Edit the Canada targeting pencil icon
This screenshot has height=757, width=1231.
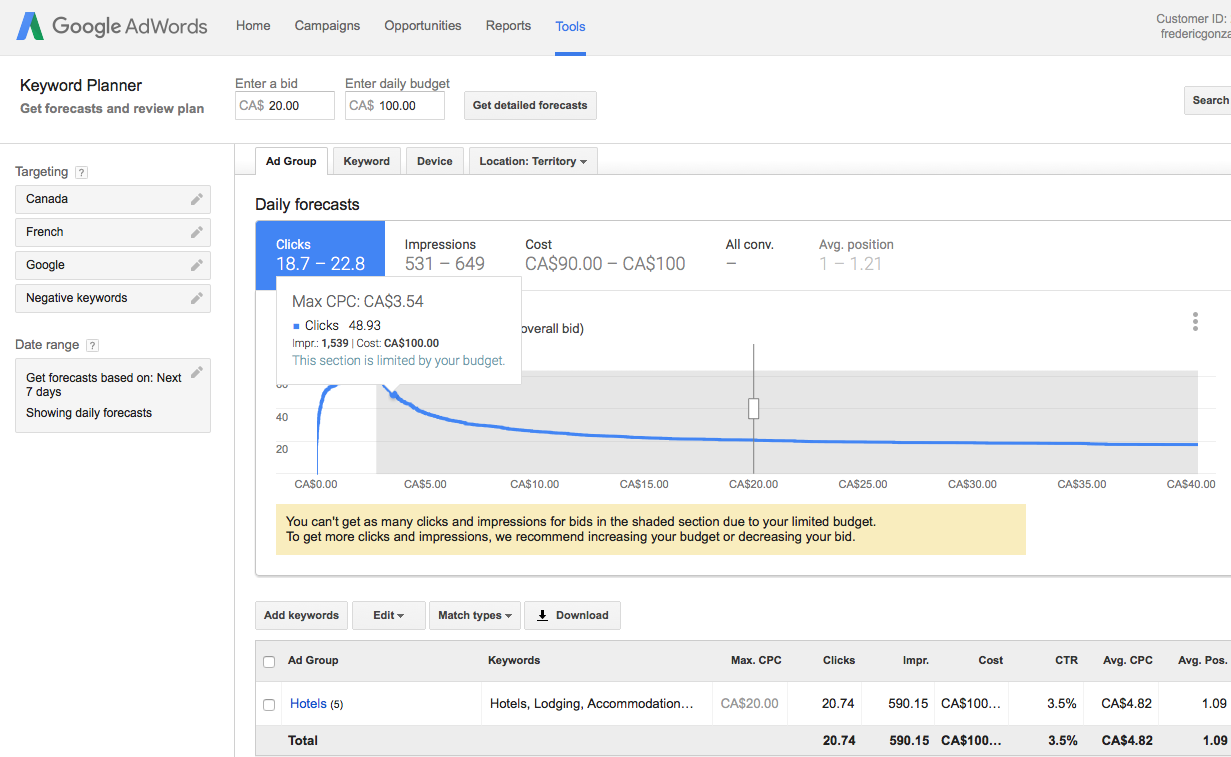click(197, 199)
